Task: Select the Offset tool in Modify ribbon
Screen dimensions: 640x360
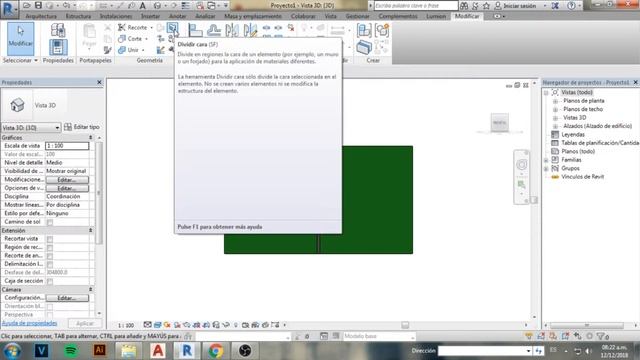Action: pos(213,30)
